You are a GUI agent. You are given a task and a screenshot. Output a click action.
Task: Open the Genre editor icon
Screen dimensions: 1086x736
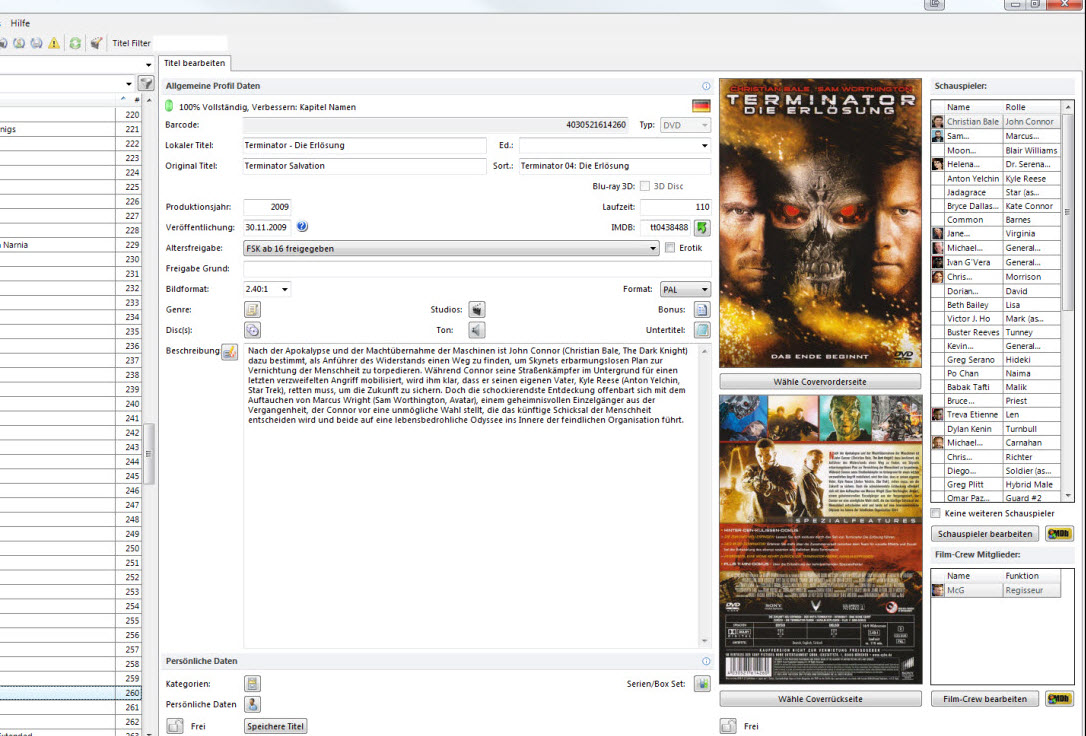(x=252, y=309)
